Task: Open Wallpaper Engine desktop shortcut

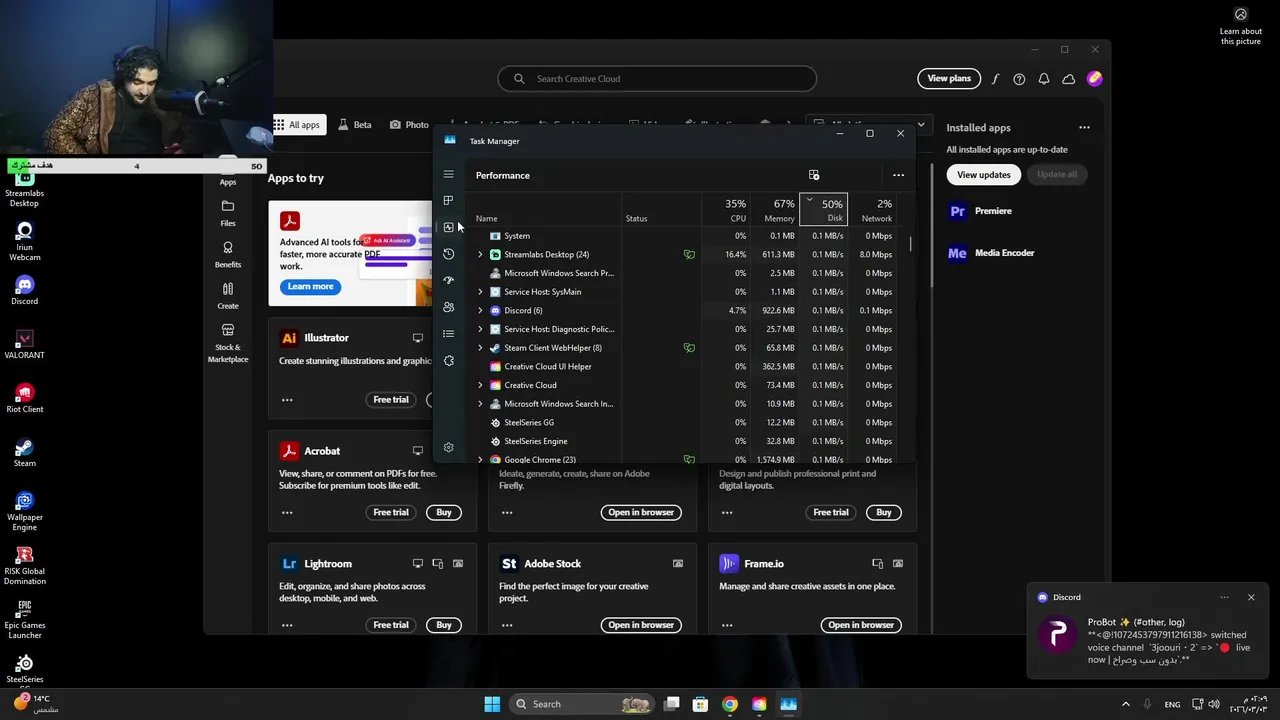Action: 24,511
